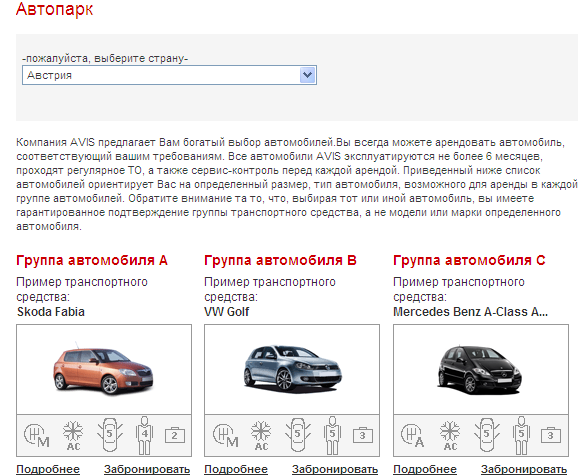Click Забронировать for Группа автомобиля A
The width and height of the screenshot is (578, 476).
(x=147, y=469)
